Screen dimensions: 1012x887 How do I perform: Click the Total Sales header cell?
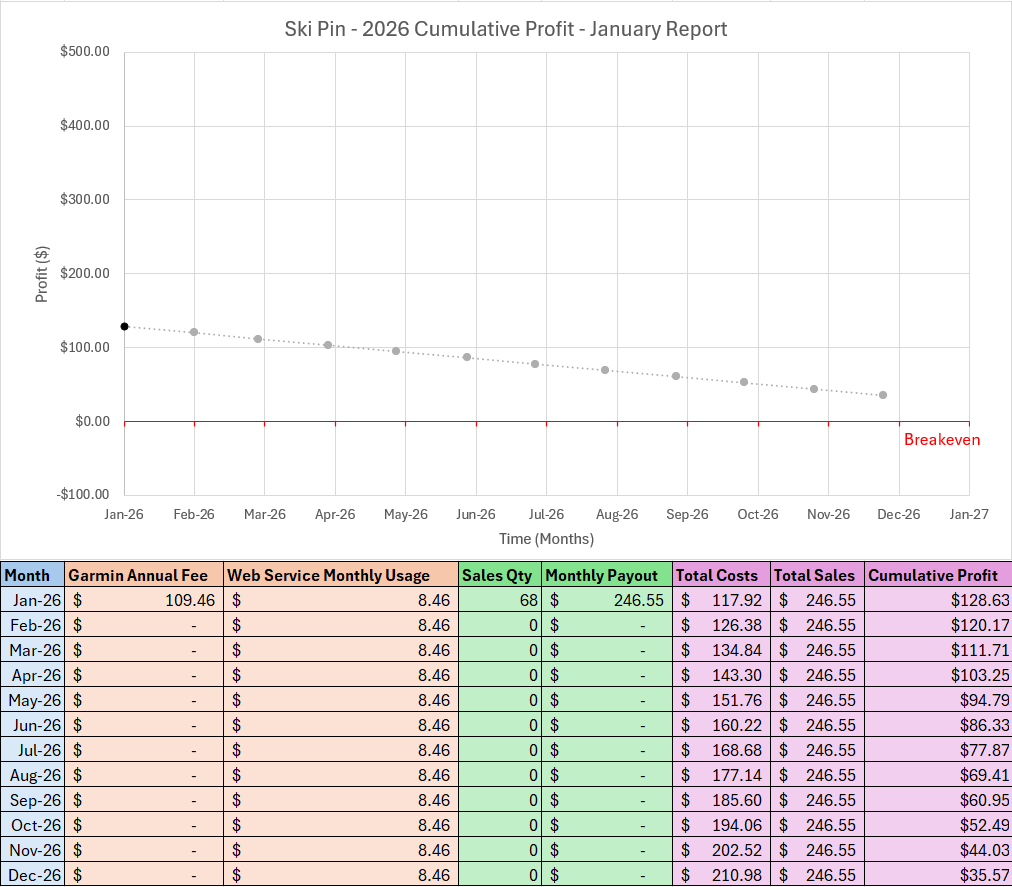point(817,575)
